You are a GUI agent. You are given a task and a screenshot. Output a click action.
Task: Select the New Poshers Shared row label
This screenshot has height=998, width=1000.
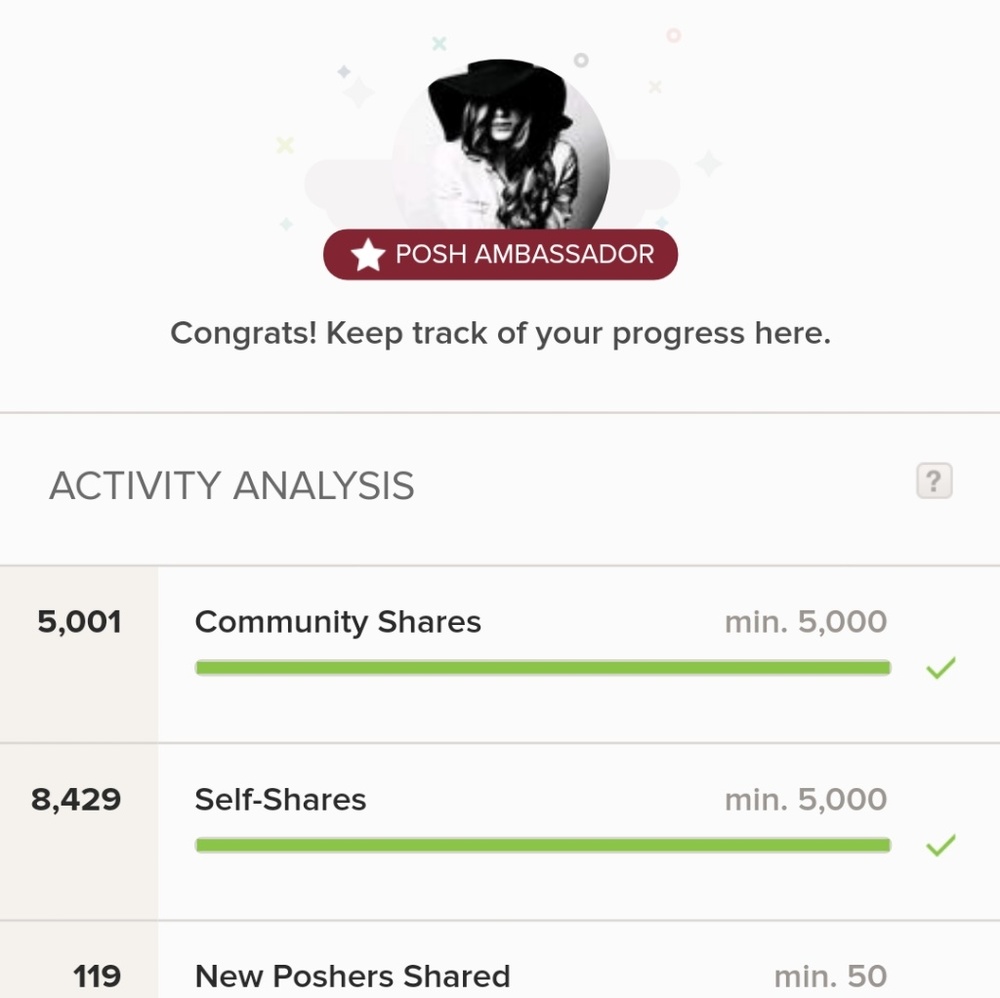(352, 976)
